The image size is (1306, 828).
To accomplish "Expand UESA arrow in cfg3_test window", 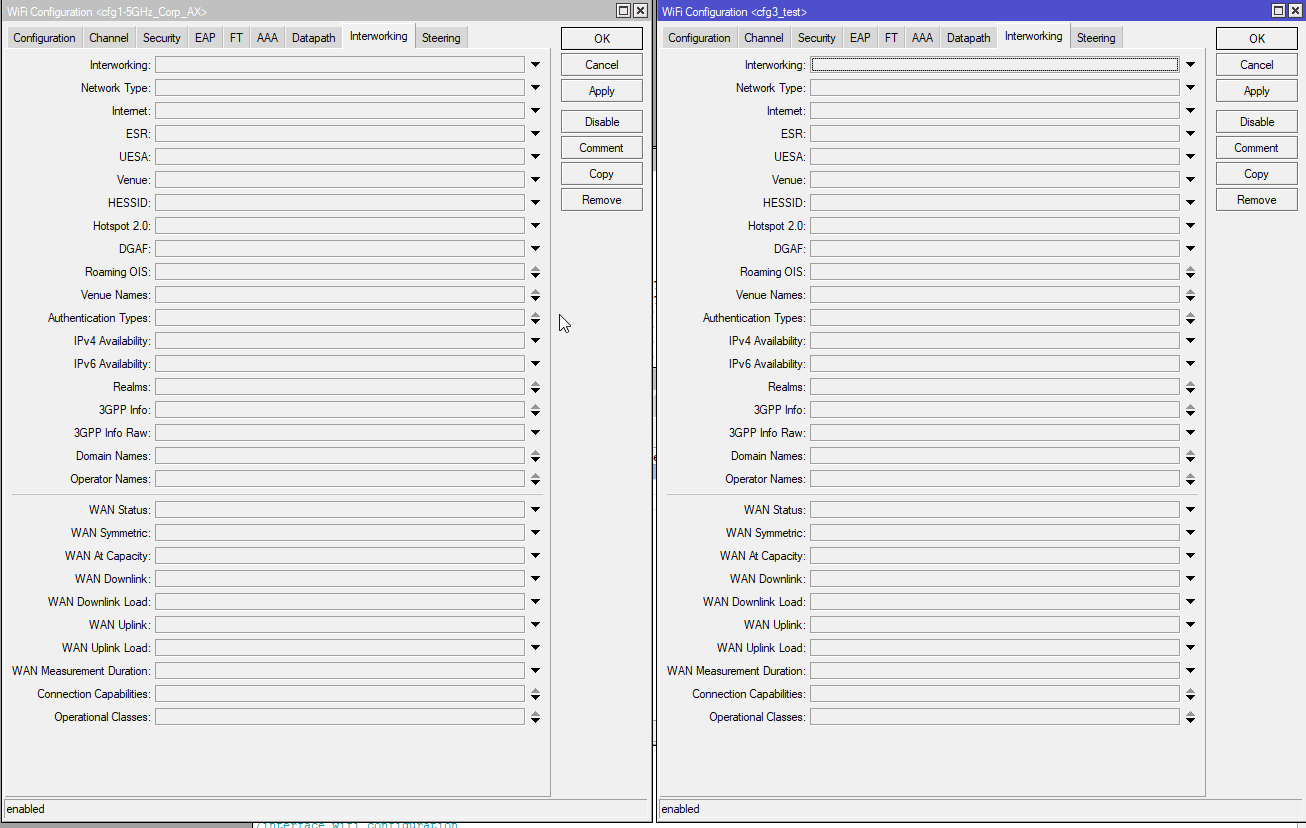I will [1190, 157].
